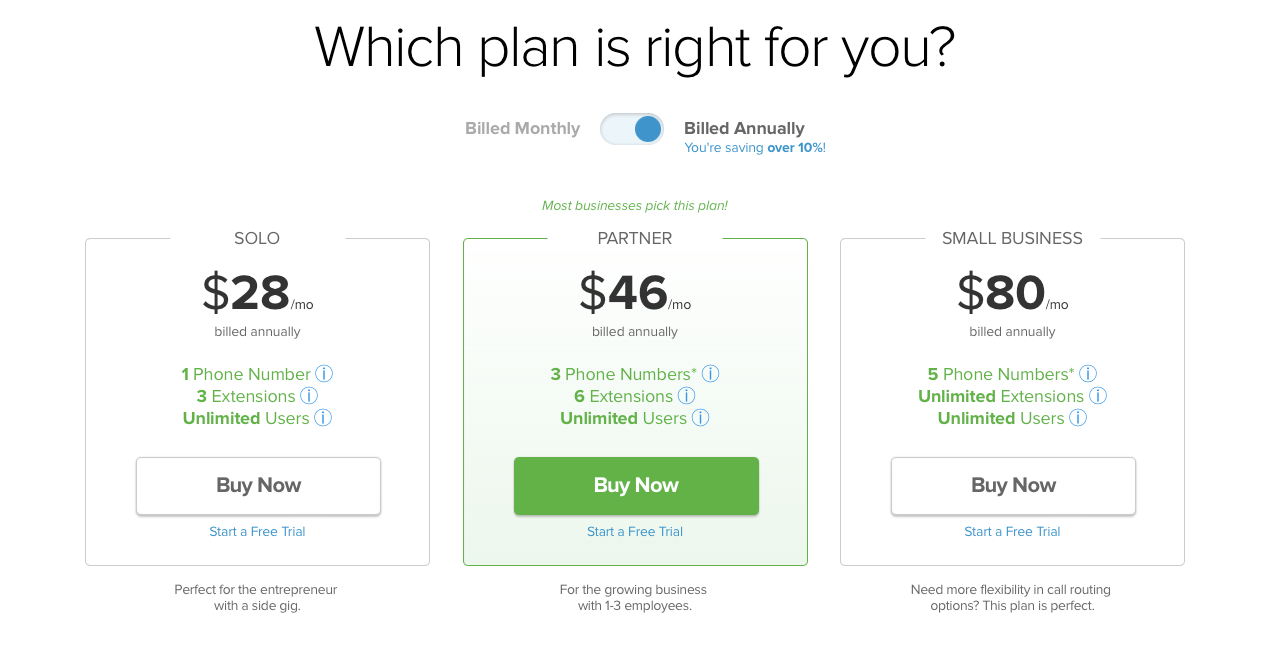Start a Free Trial for Solo plan
The width and height of the screenshot is (1270, 649).
257,532
